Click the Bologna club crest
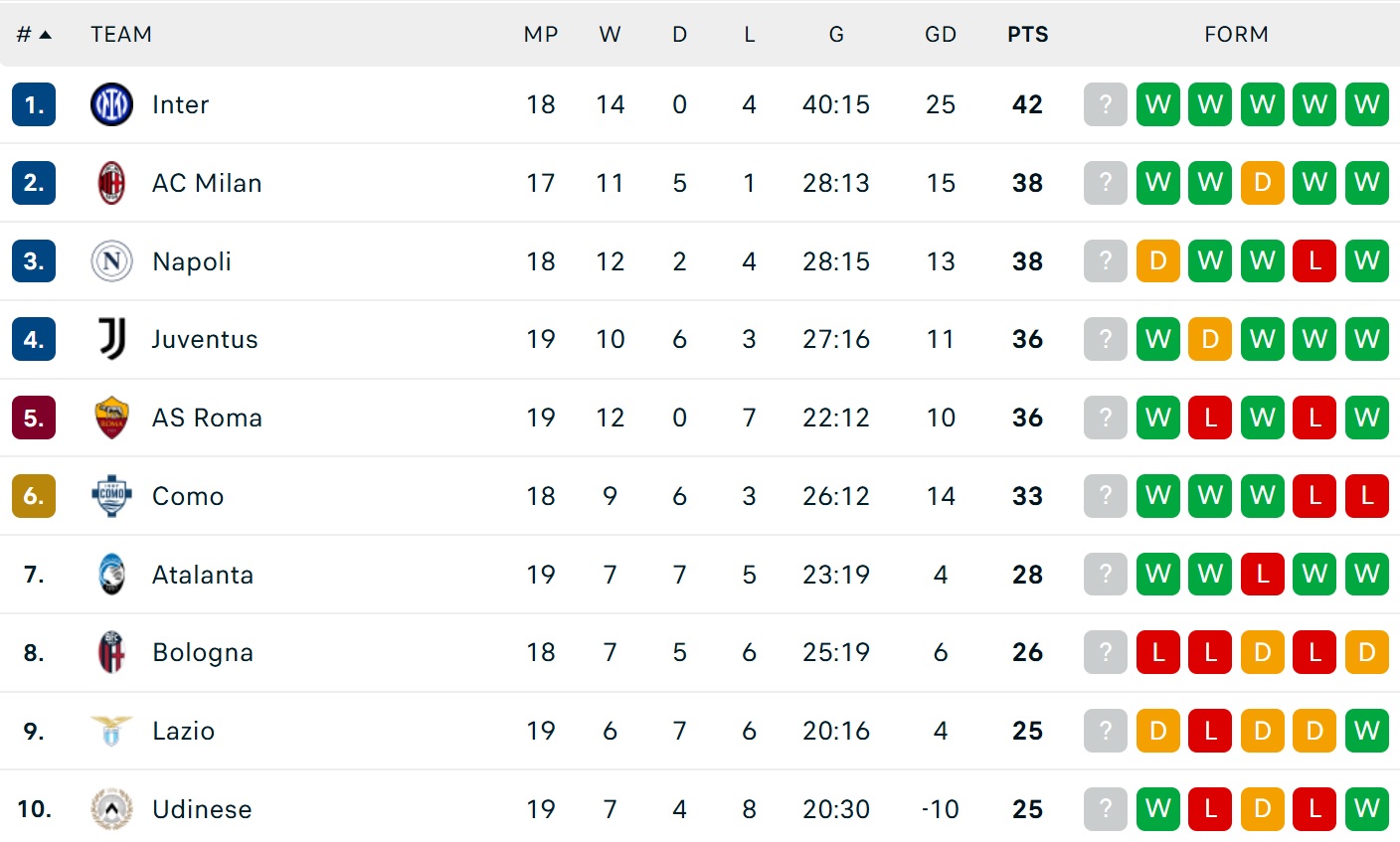This screenshot has width=1400, height=842. [111, 652]
